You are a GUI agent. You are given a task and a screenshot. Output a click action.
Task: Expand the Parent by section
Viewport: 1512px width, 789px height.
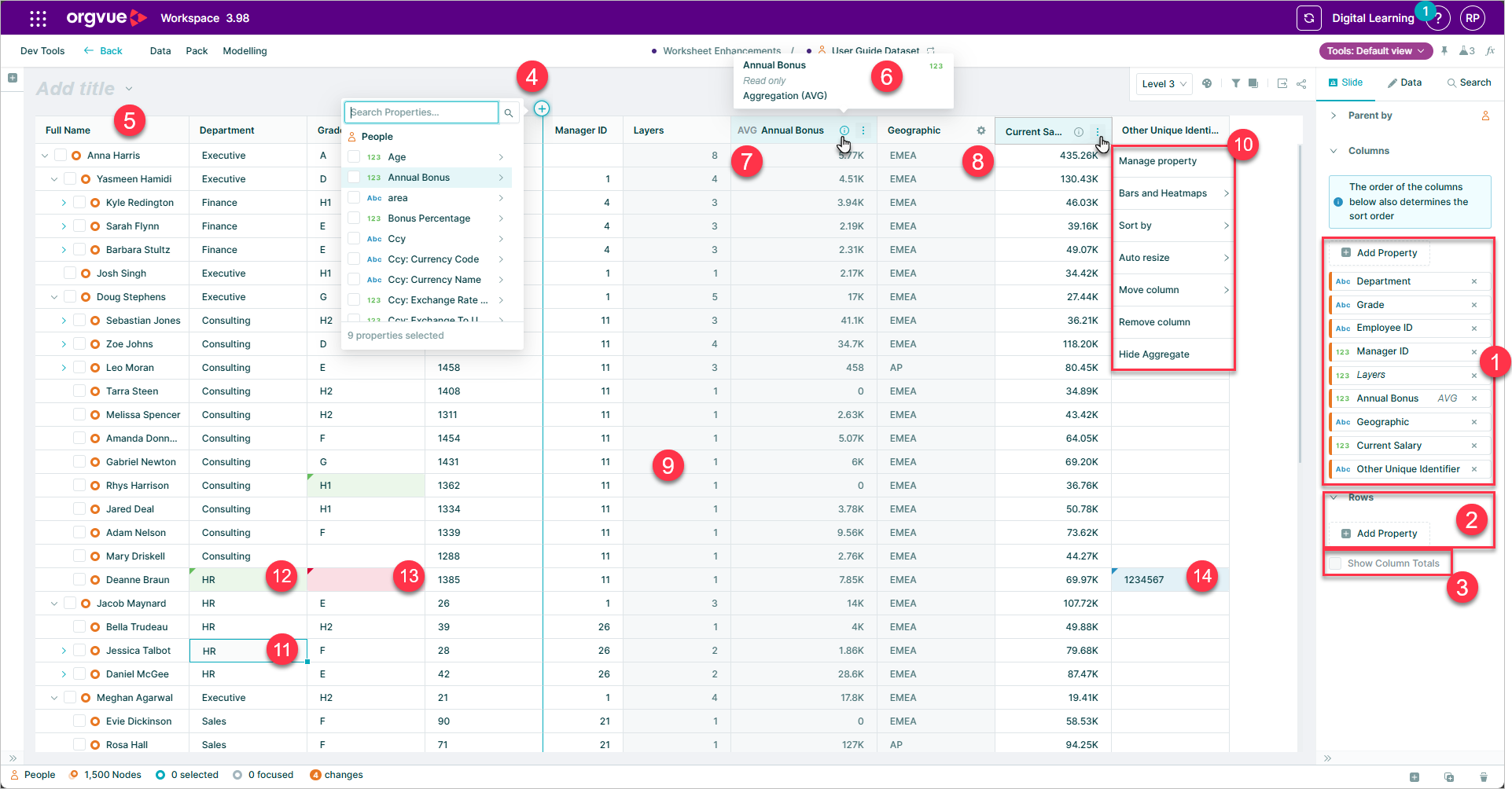click(x=1334, y=116)
